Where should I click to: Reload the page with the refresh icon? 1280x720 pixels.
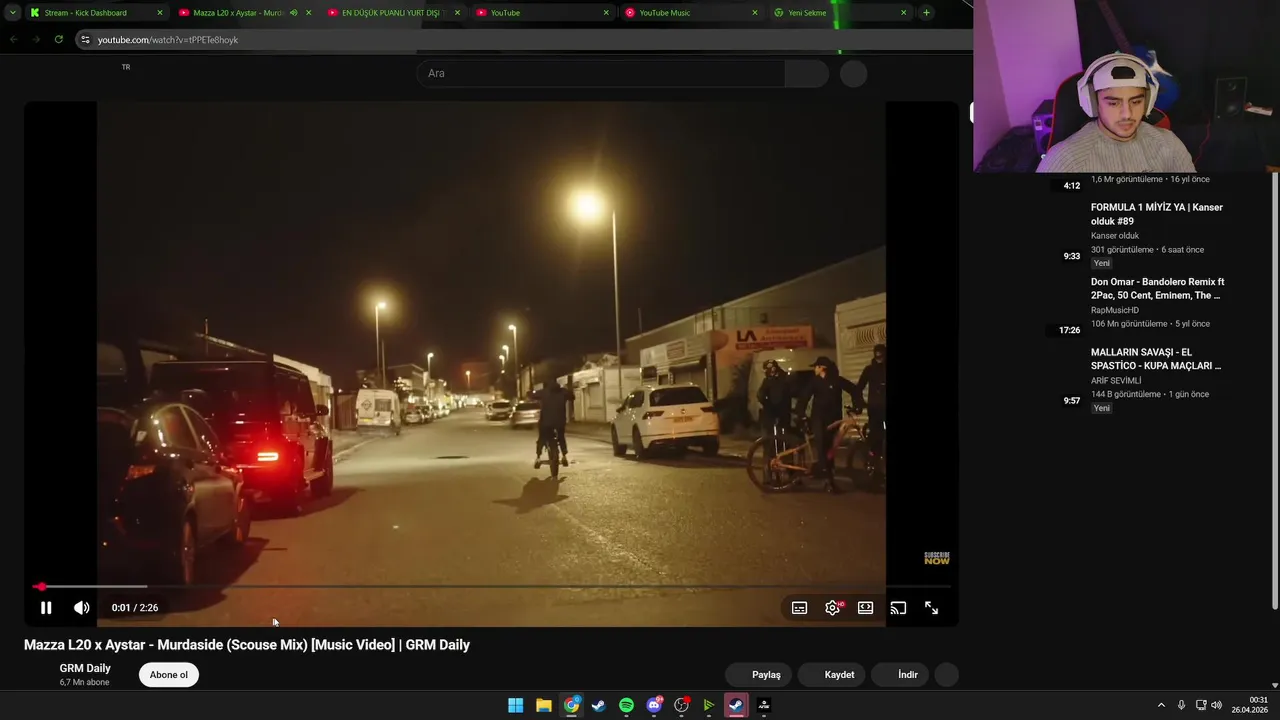[x=59, y=39]
